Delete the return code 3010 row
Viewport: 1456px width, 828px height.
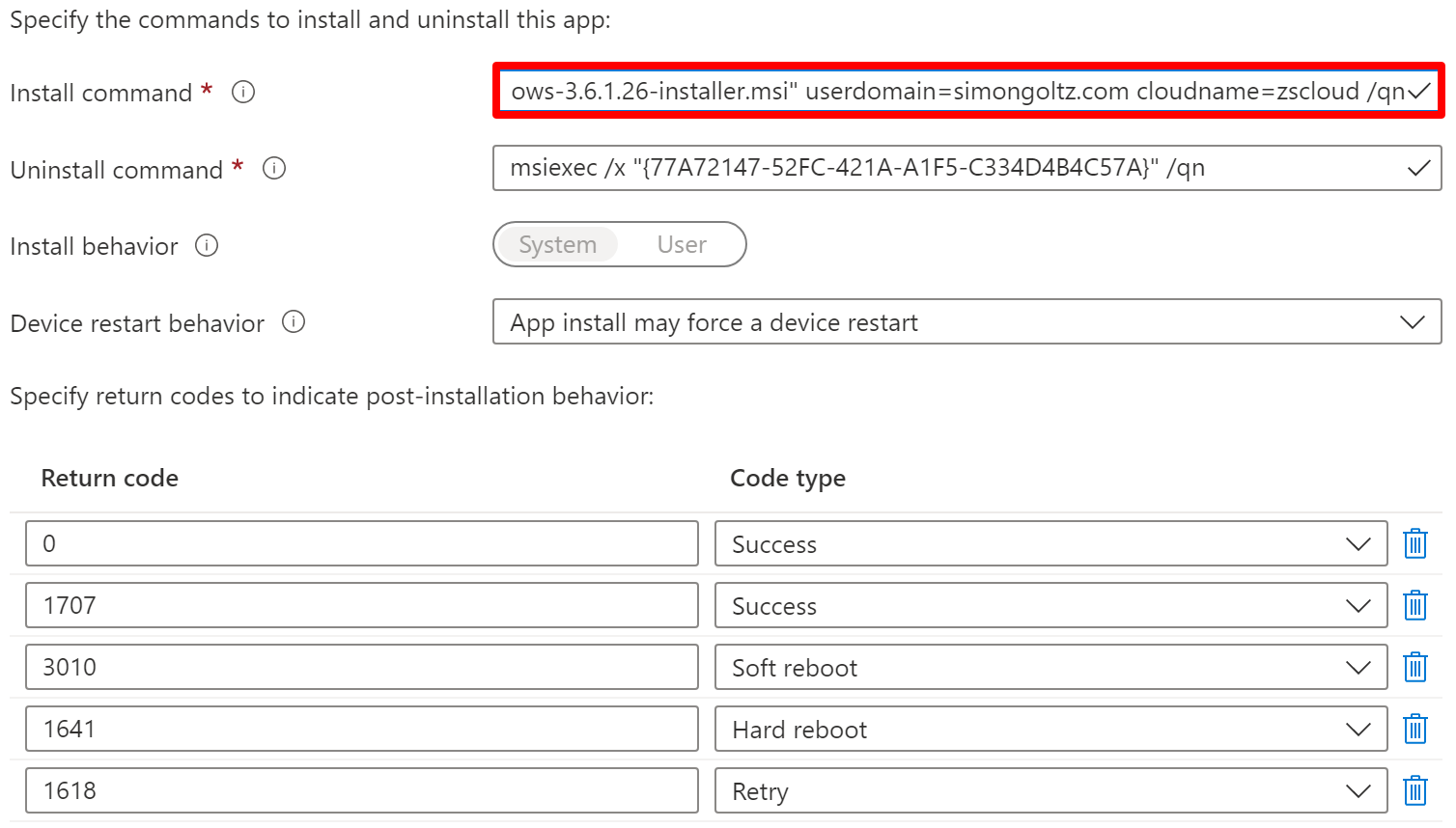coord(1414,667)
